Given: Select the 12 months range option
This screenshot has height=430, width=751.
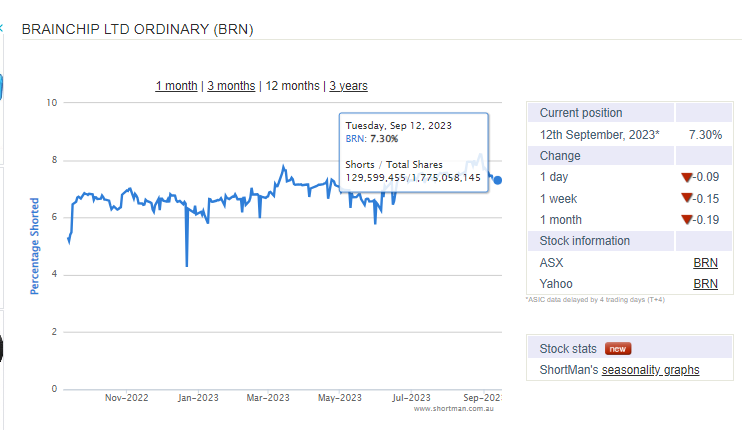Looking at the screenshot, I should coord(292,86).
